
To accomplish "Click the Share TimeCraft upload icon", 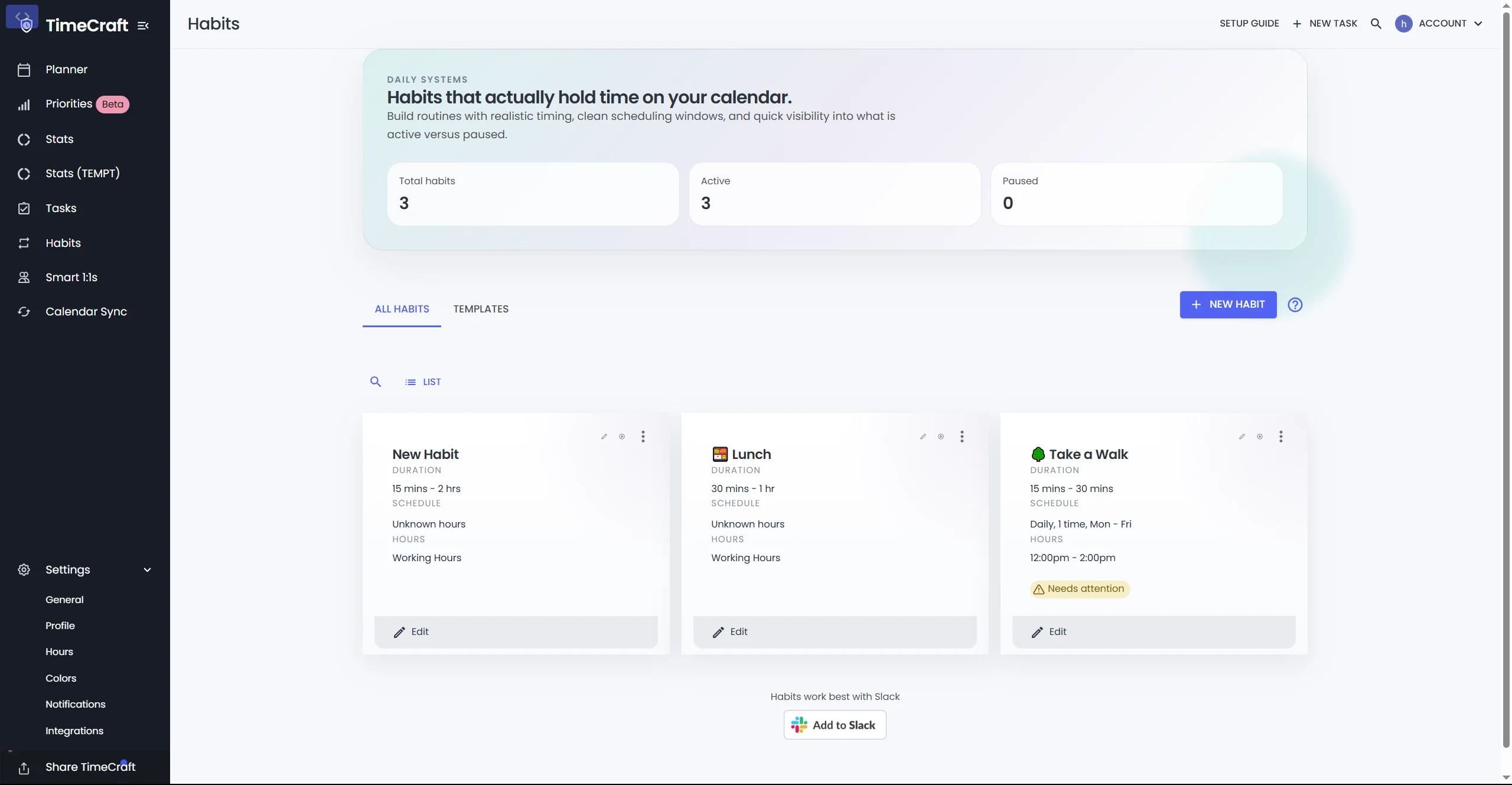I will pyautogui.click(x=24, y=768).
